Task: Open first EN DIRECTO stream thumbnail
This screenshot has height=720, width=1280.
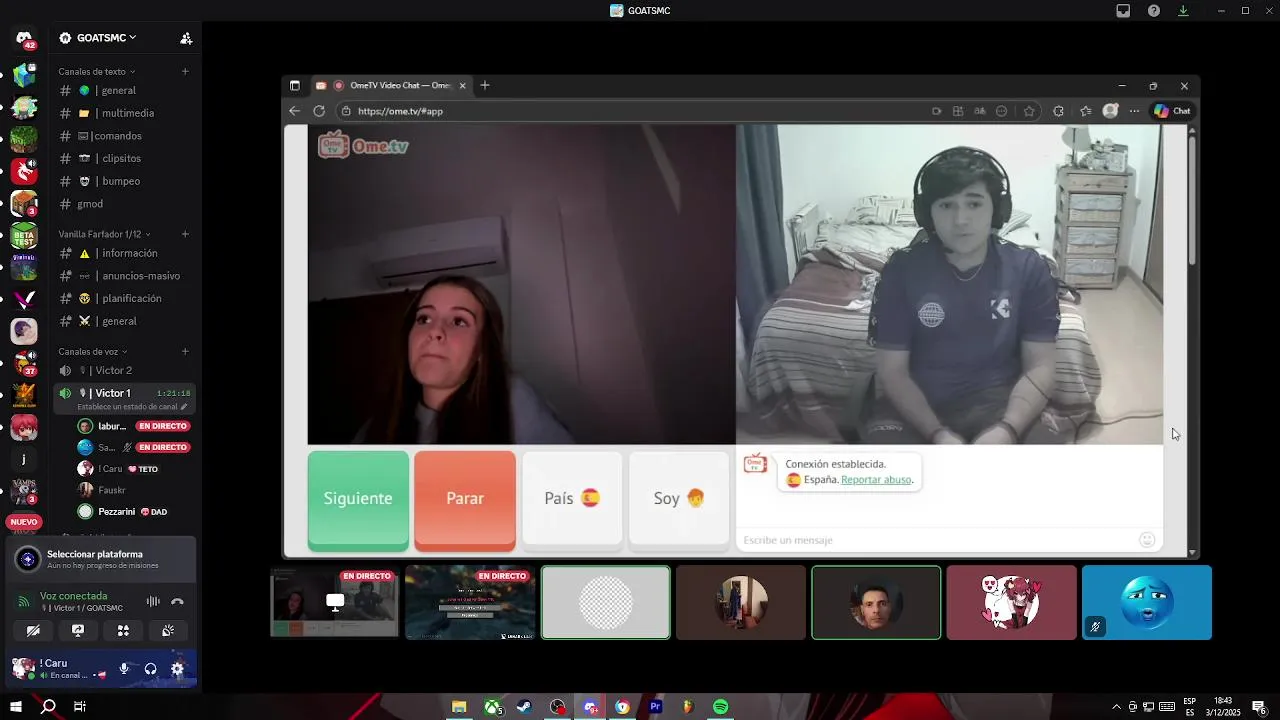Action: click(x=335, y=602)
